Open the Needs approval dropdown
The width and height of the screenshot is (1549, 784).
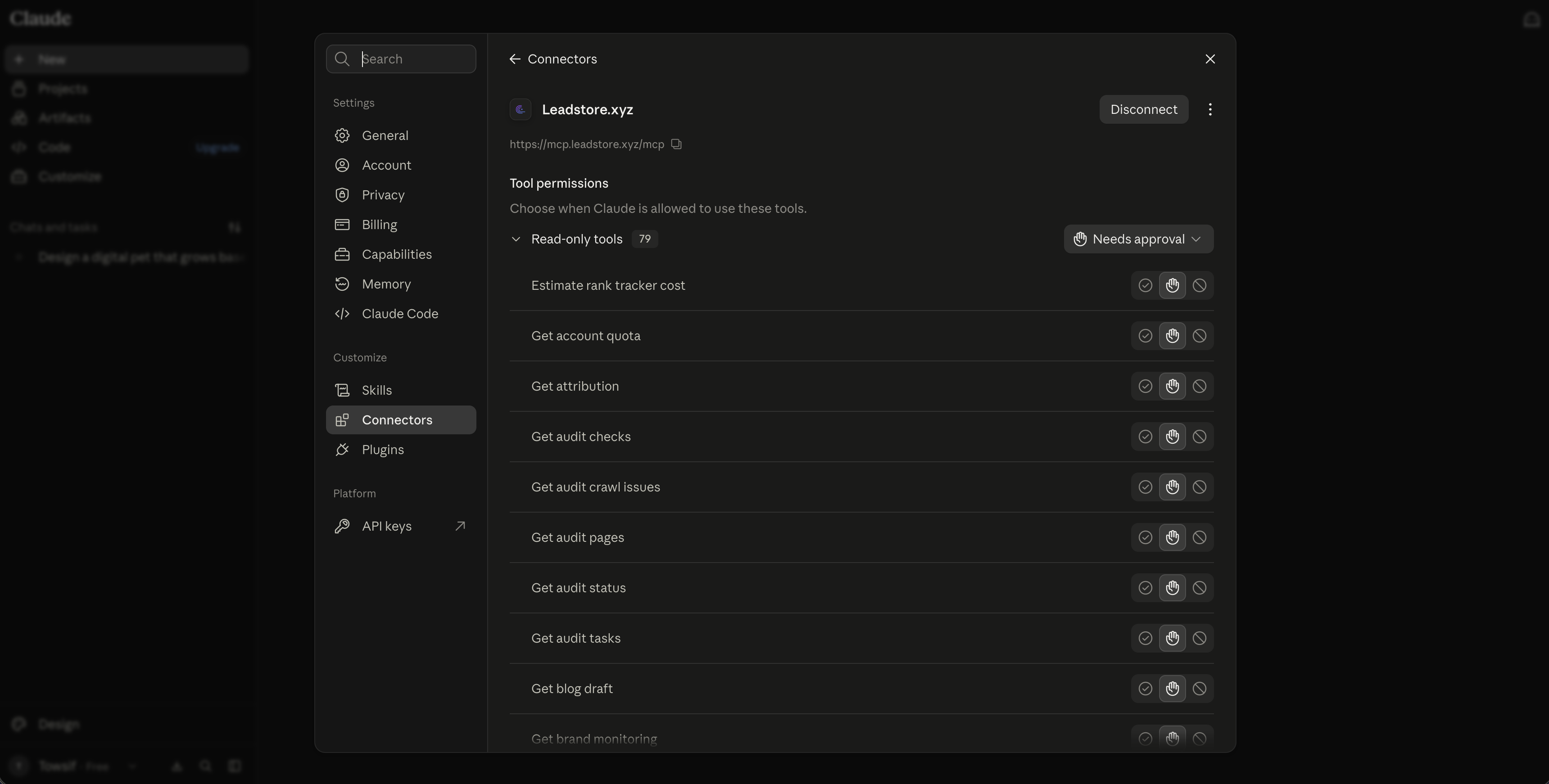click(x=1138, y=239)
